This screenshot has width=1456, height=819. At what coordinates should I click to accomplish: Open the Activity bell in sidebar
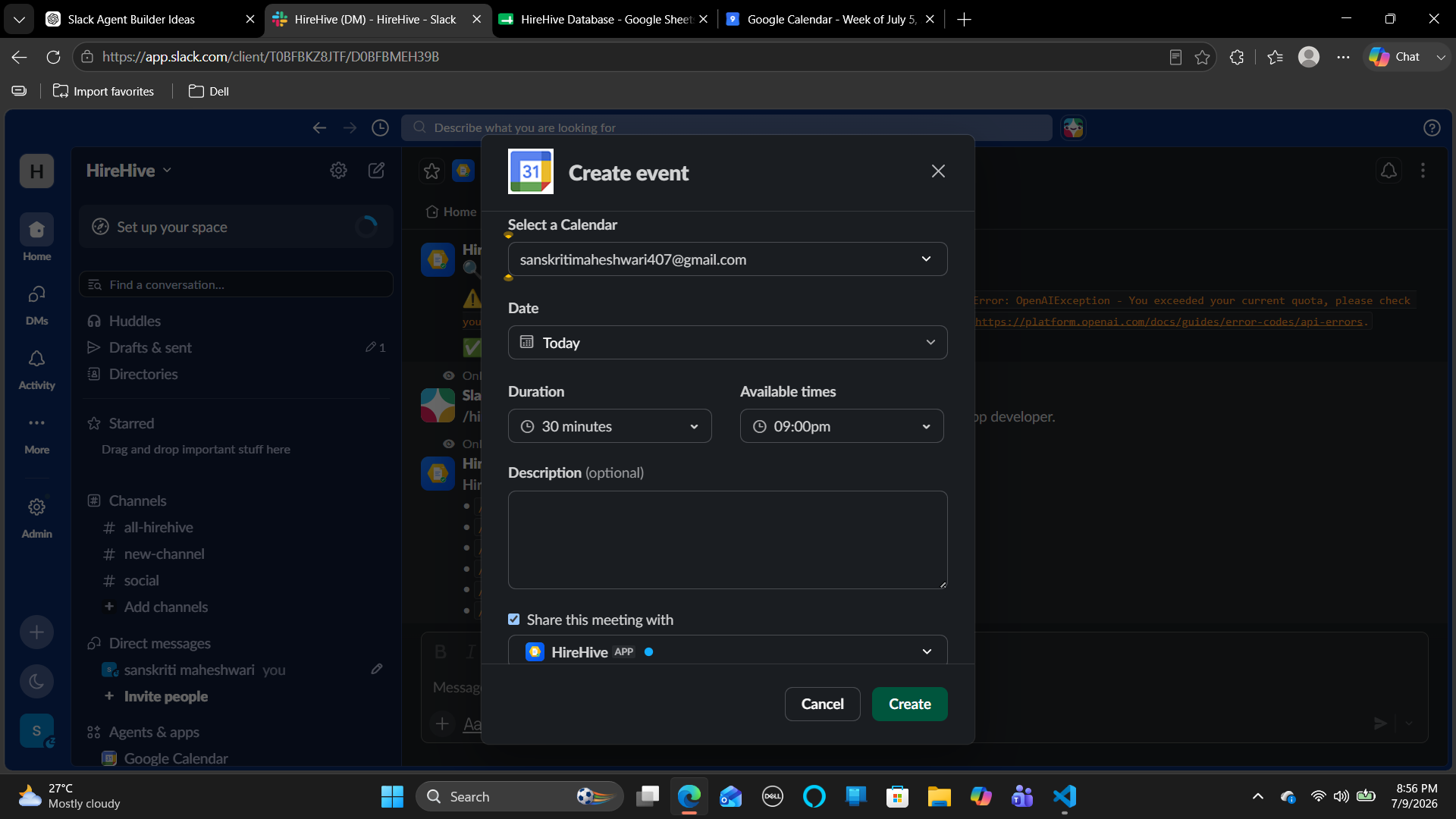coord(36,369)
